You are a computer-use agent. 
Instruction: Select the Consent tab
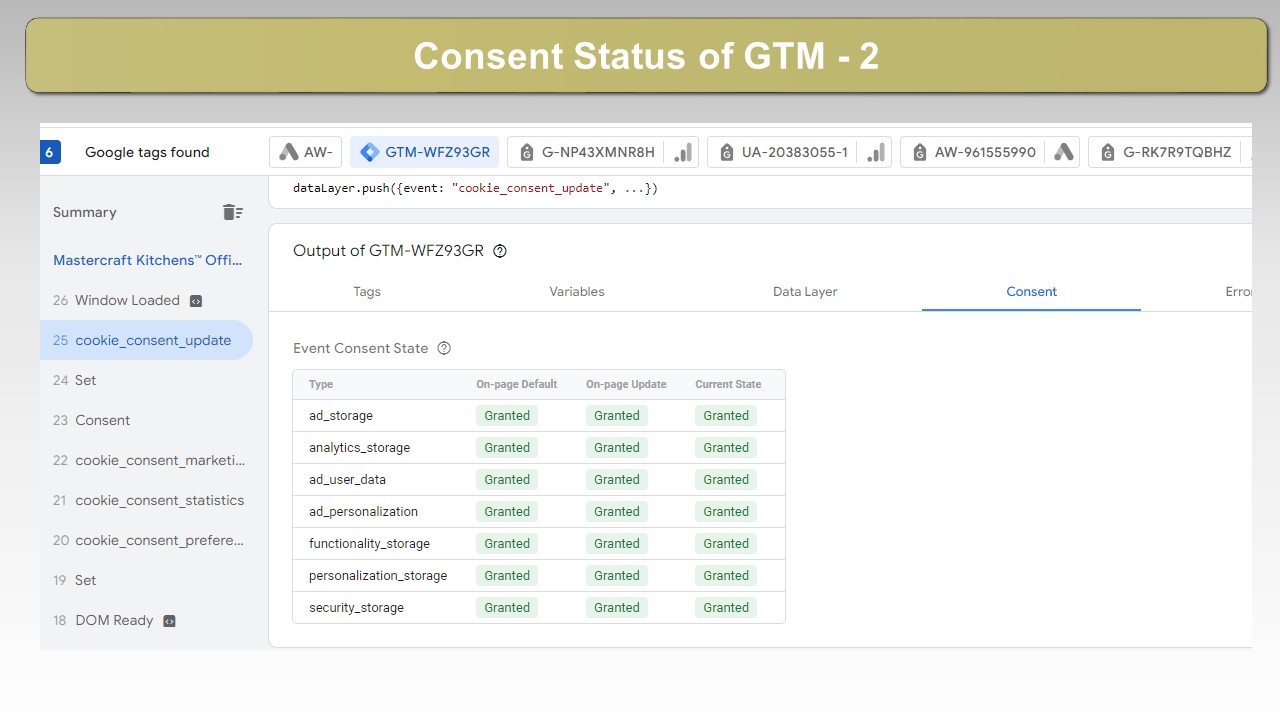tap(1031, 292)
